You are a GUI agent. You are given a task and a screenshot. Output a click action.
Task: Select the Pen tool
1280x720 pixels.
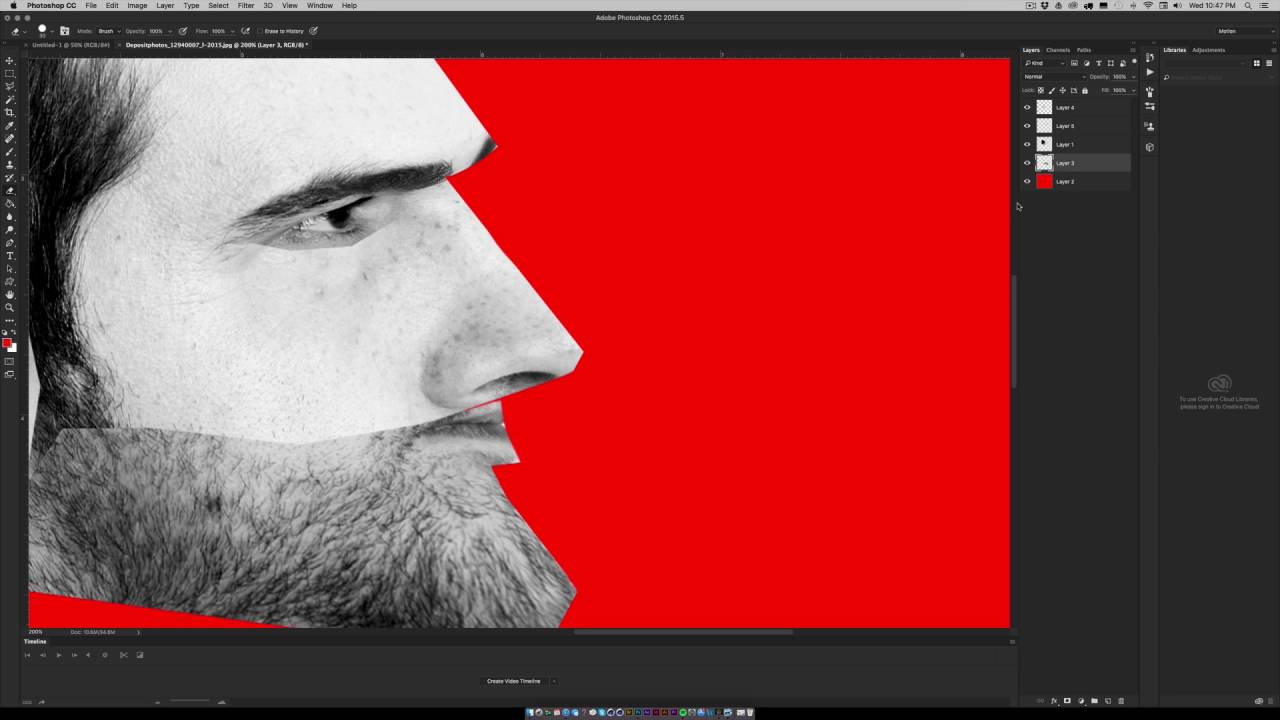click(x=10, y=243)
